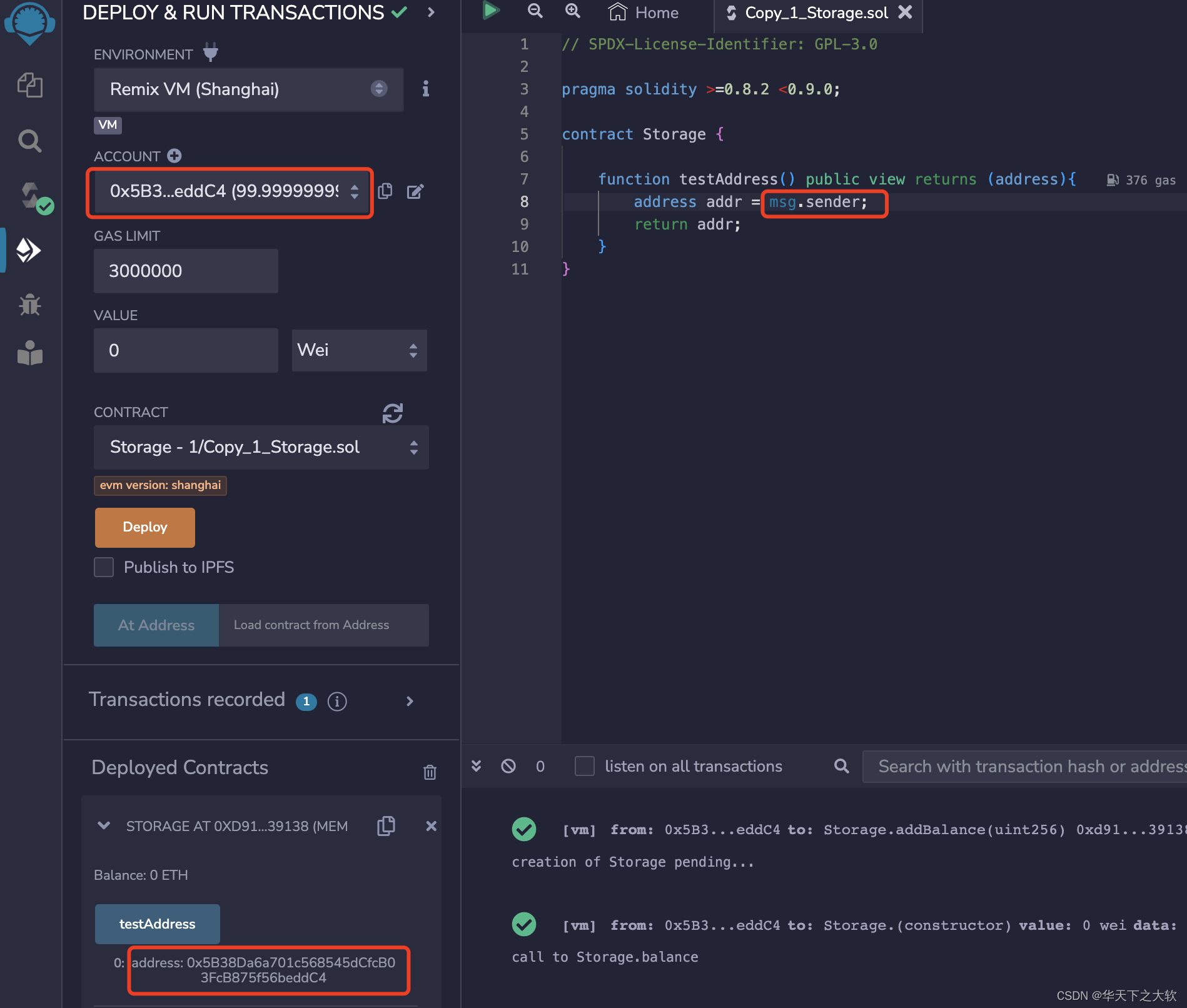Screen dimensions: 1187x1008
Task: Click the value amount input field
Action: [186, 350]
